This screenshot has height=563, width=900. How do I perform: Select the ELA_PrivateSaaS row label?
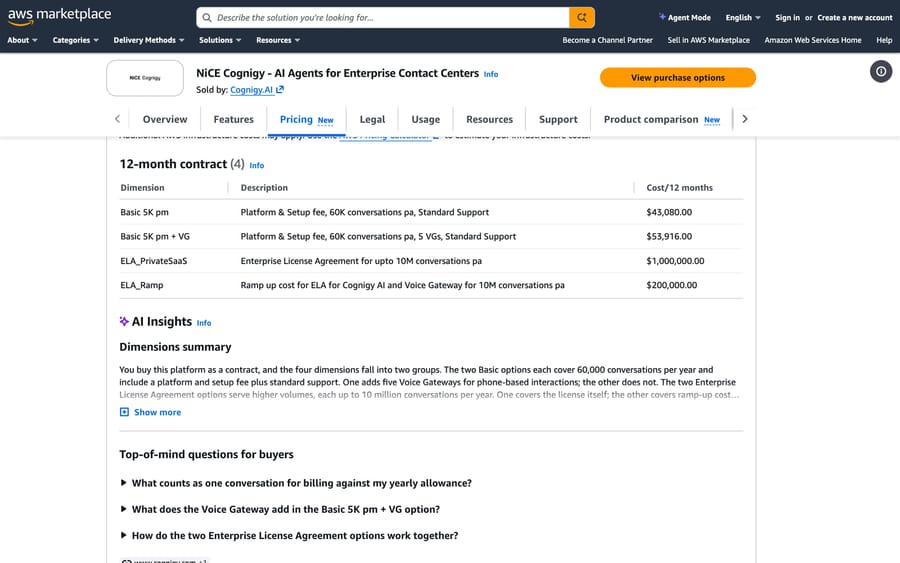click(x=154, y=261)
